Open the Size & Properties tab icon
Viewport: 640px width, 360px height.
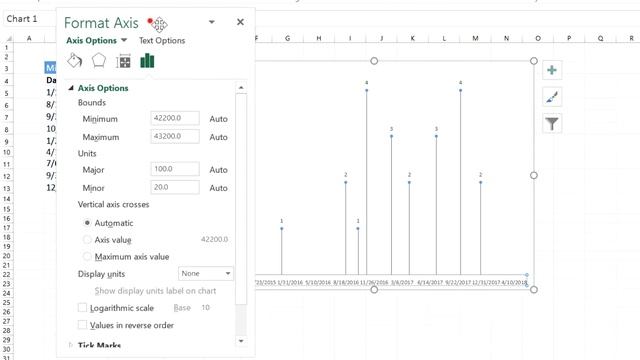(x=123, y=61)
